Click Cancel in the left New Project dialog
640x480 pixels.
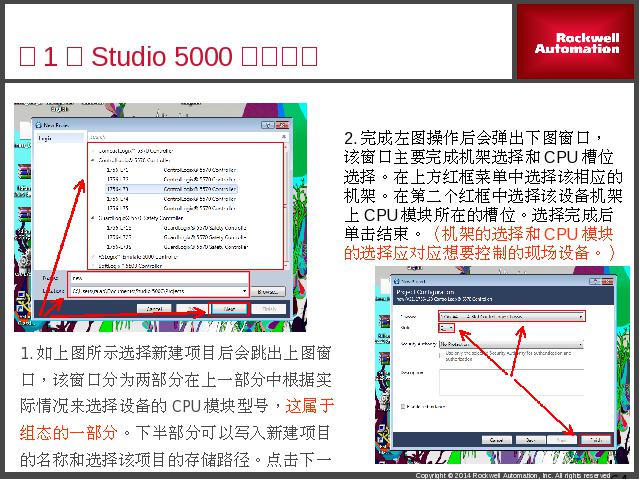(x=154, y=309)
